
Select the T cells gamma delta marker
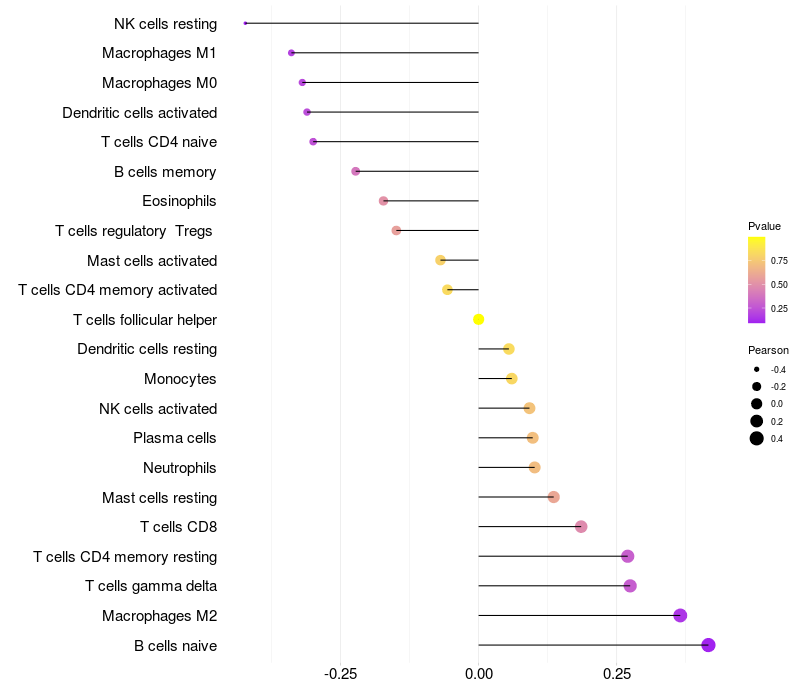[x=630, y=586]
